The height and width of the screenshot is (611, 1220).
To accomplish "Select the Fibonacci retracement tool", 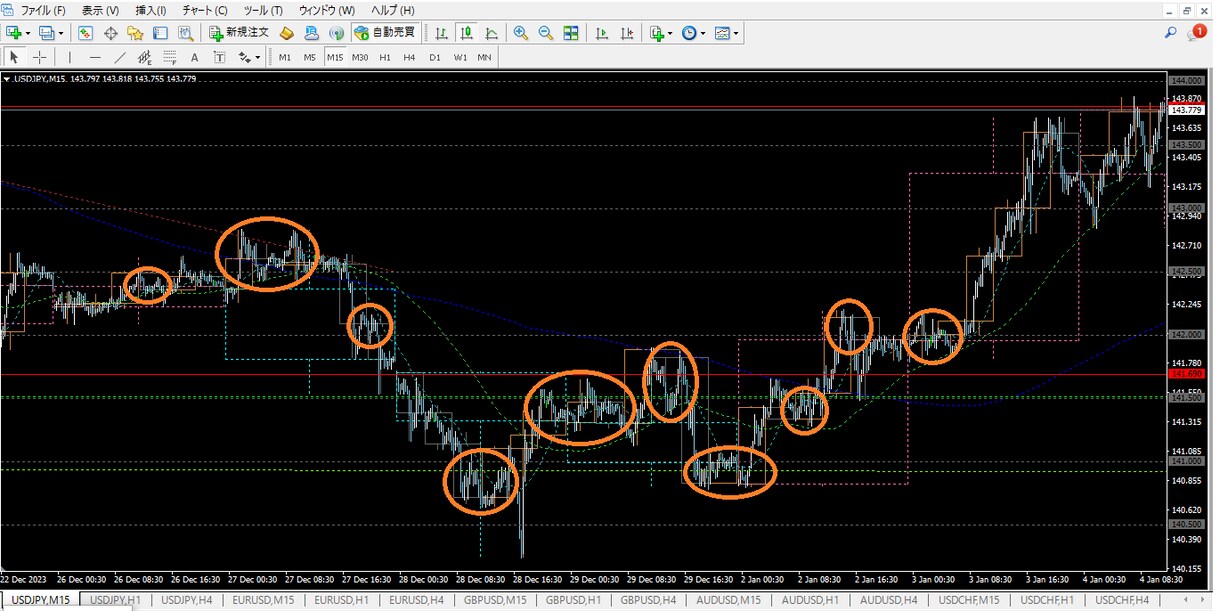I will (170, 57).
